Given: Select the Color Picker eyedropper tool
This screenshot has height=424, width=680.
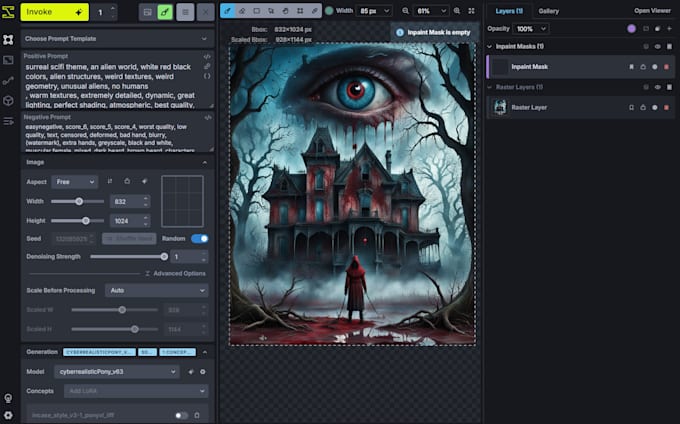Looking at the screenshot, I should pos(316,11).
